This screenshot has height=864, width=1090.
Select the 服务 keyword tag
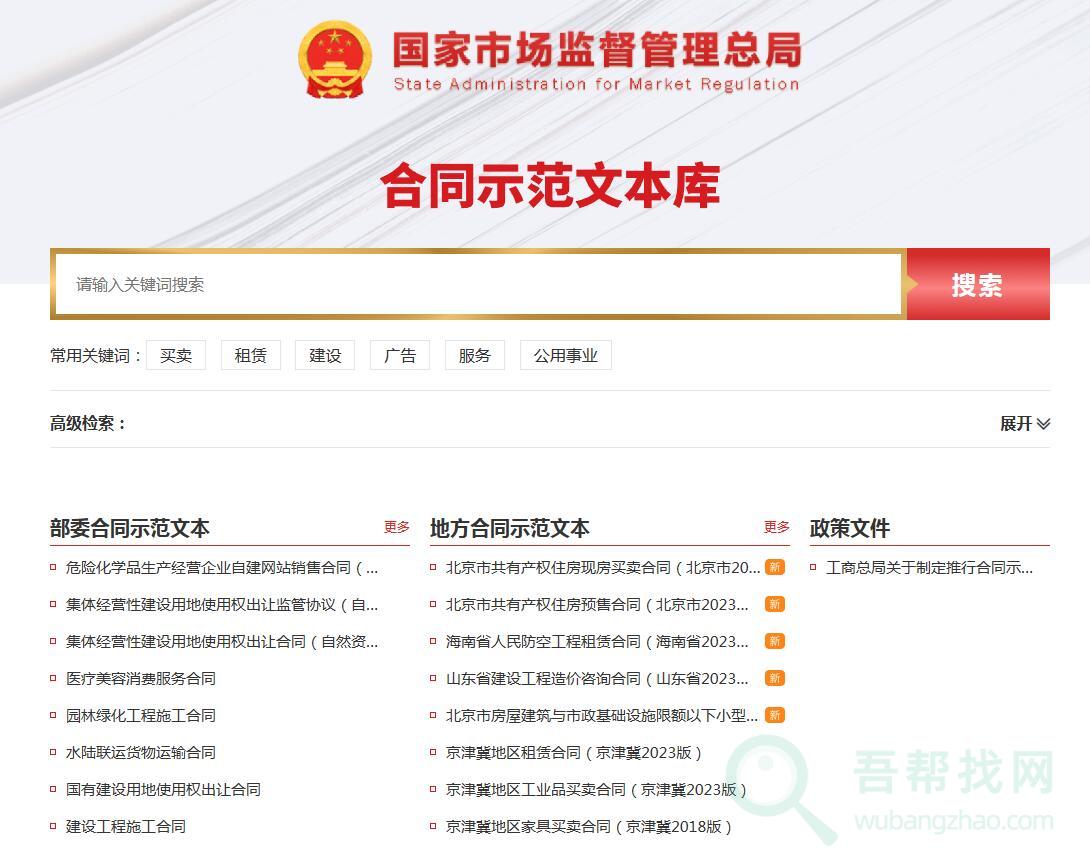click(475, 355)
